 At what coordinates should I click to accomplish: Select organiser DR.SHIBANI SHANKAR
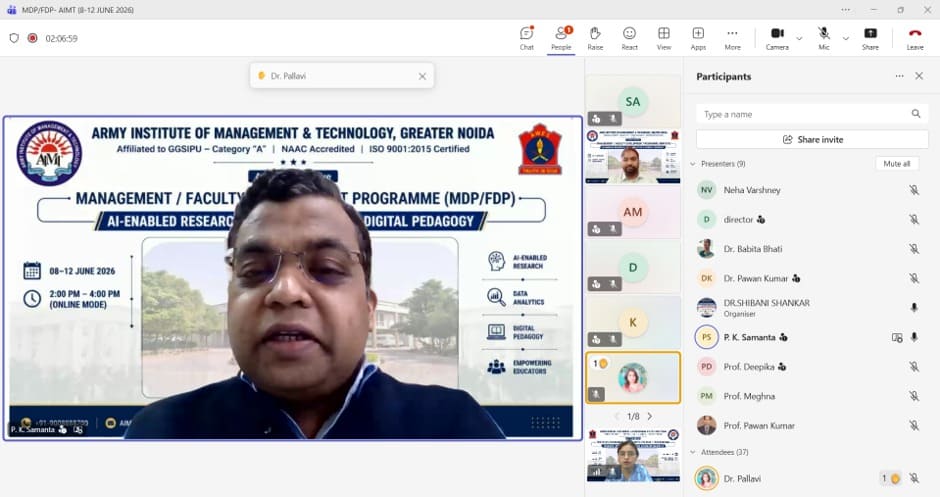(809, 308)
